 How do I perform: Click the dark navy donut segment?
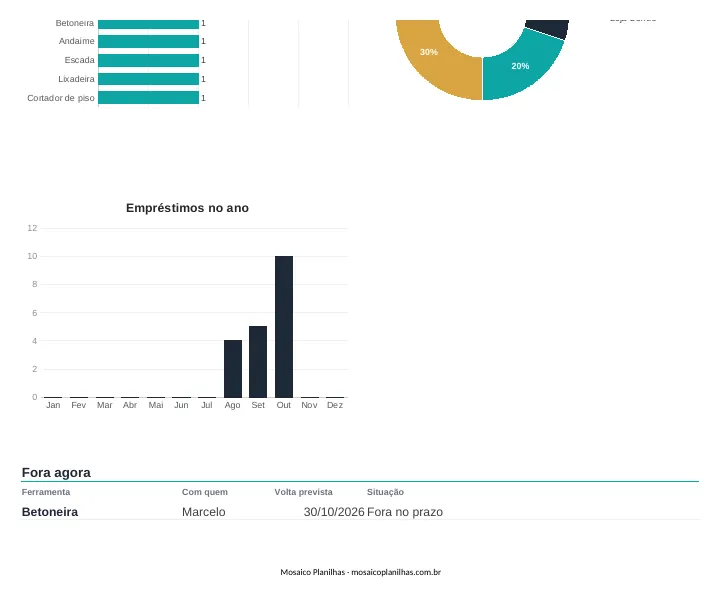(x=550, y=28)
